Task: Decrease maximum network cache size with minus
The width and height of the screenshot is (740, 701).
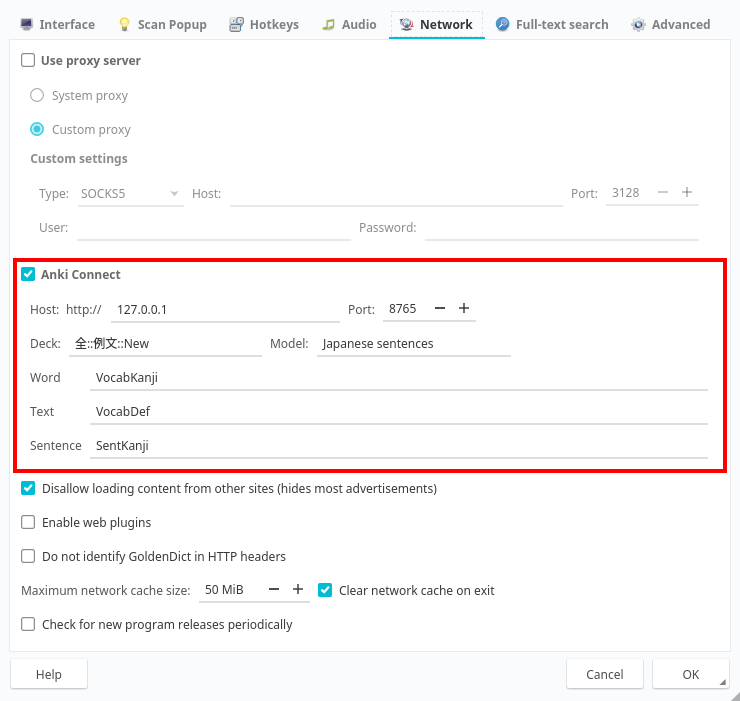Action: (274, 590)
